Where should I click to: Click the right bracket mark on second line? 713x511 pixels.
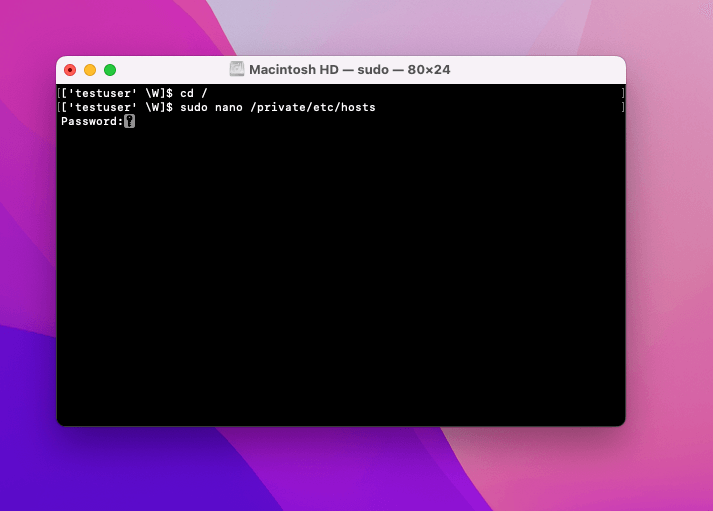click(x=622, y=107)
